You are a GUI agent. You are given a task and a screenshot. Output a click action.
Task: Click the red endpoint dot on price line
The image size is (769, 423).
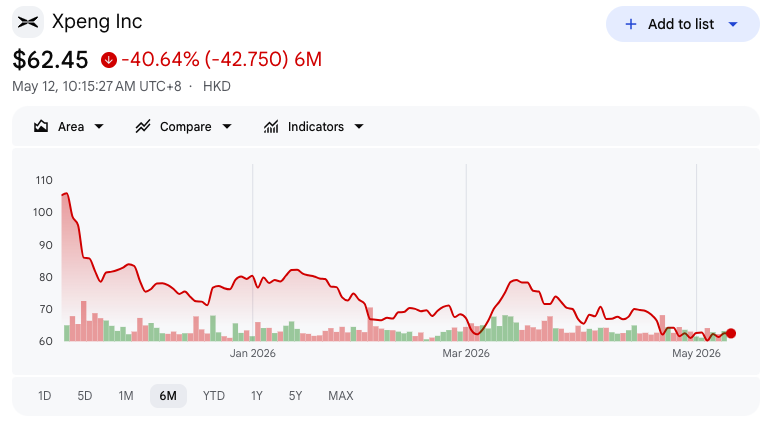731,333
